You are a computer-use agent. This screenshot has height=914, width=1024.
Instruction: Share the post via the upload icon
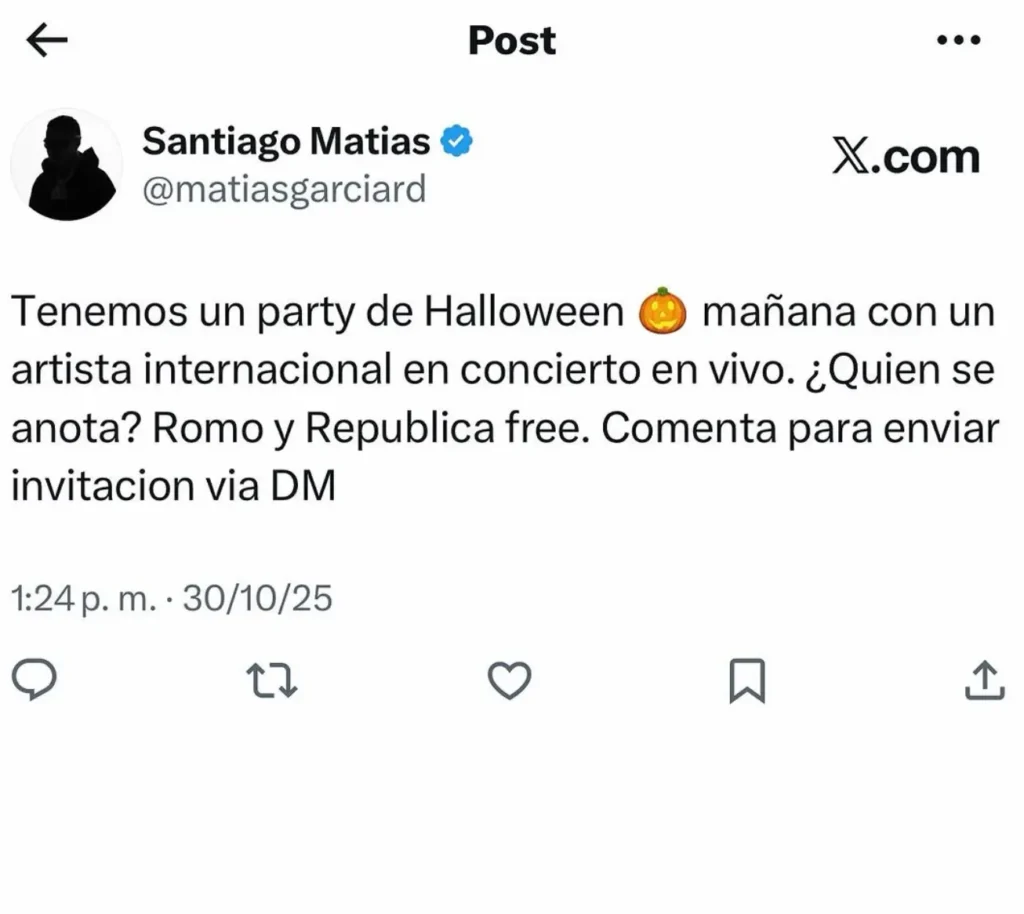click(x=983, y=681)
